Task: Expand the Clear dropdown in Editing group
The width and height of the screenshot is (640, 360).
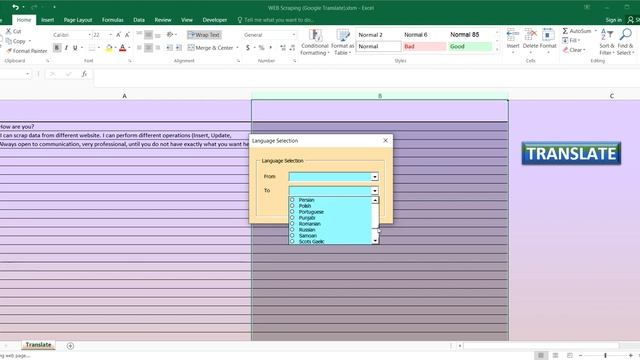Action: [584, 50]
